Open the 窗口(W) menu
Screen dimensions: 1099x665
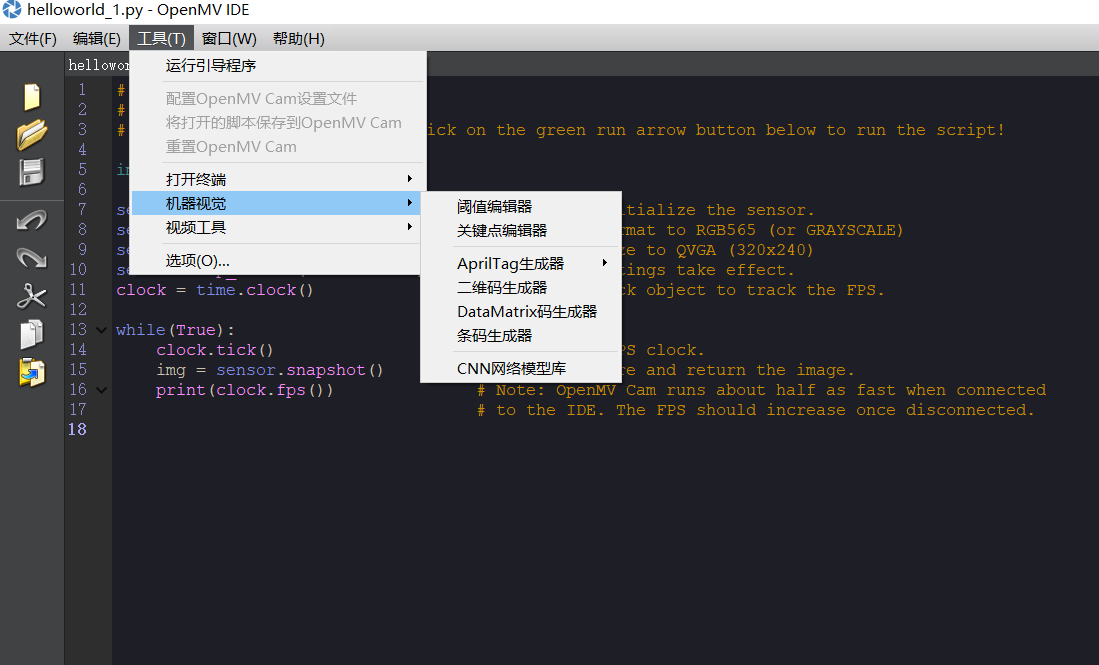[x=229, y=39]
